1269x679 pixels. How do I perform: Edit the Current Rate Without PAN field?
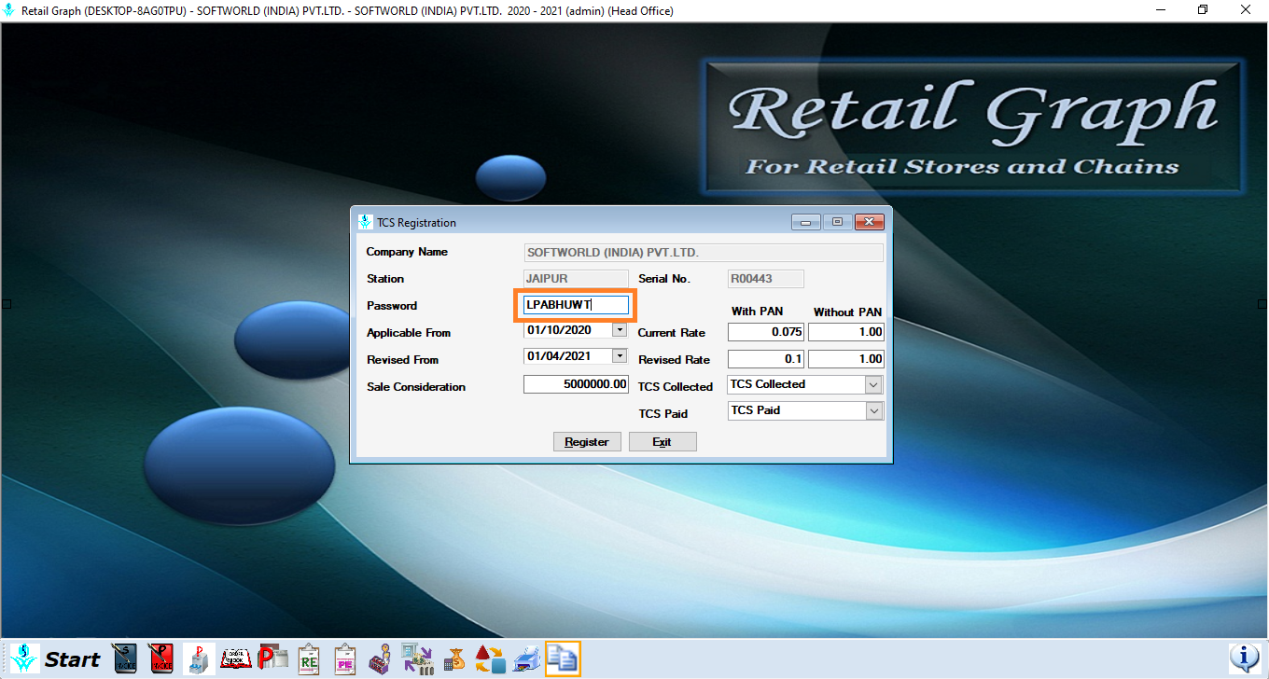click(846, 332)
